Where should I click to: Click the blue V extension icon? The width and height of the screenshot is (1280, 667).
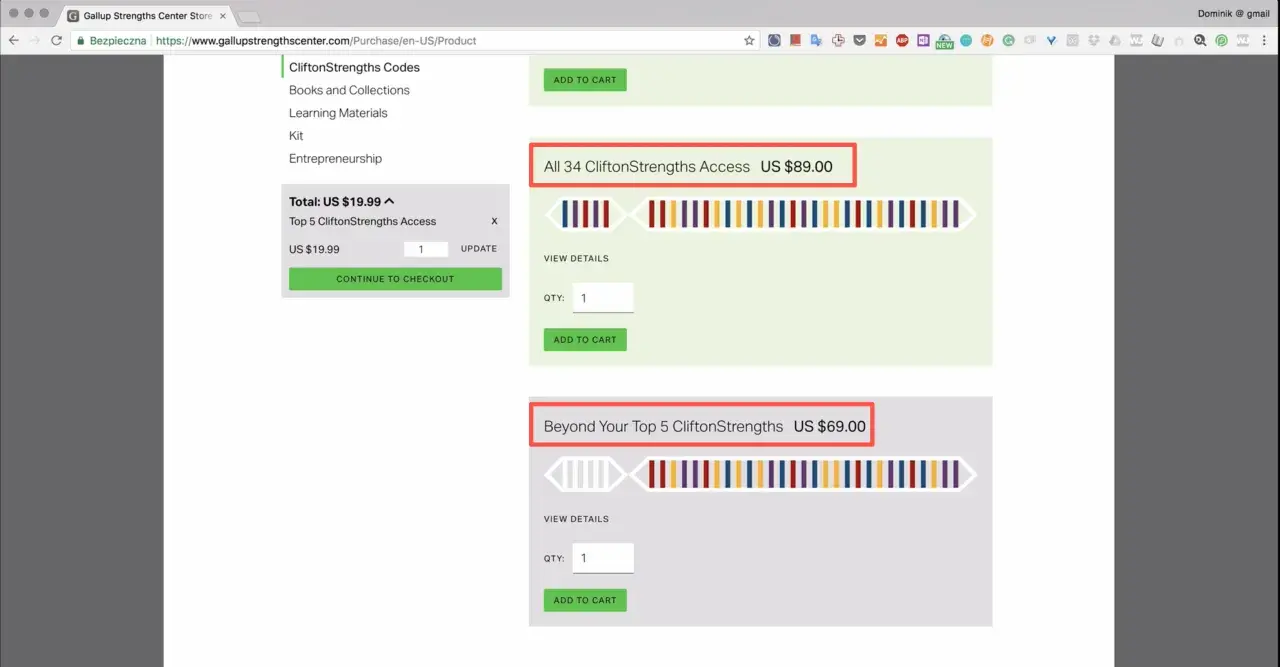pyautogui.click(x=1051, y=41)
